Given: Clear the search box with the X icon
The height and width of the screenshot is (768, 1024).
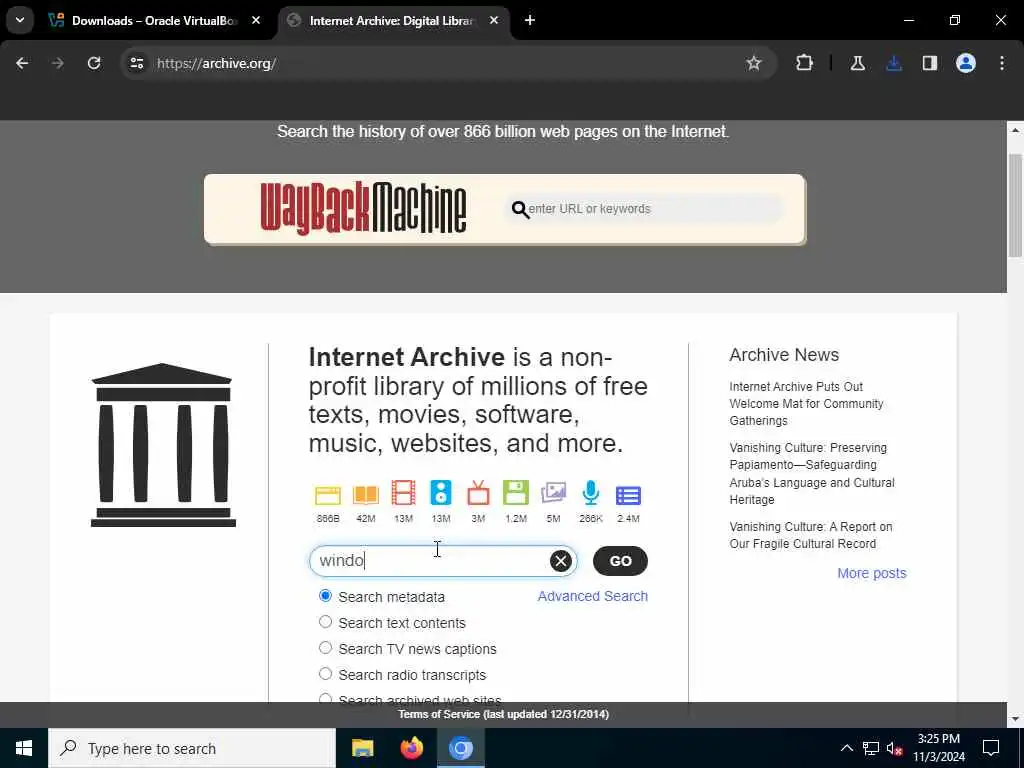Looking at the screenshot, I should coord(560,561).
